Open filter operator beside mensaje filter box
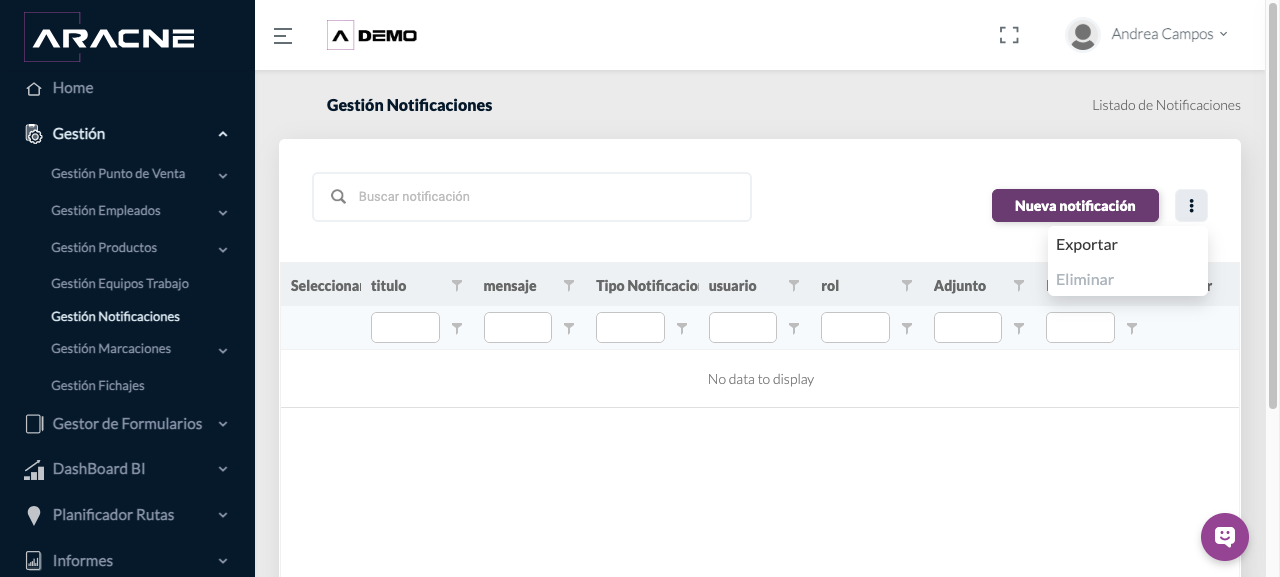 point(569,328)
